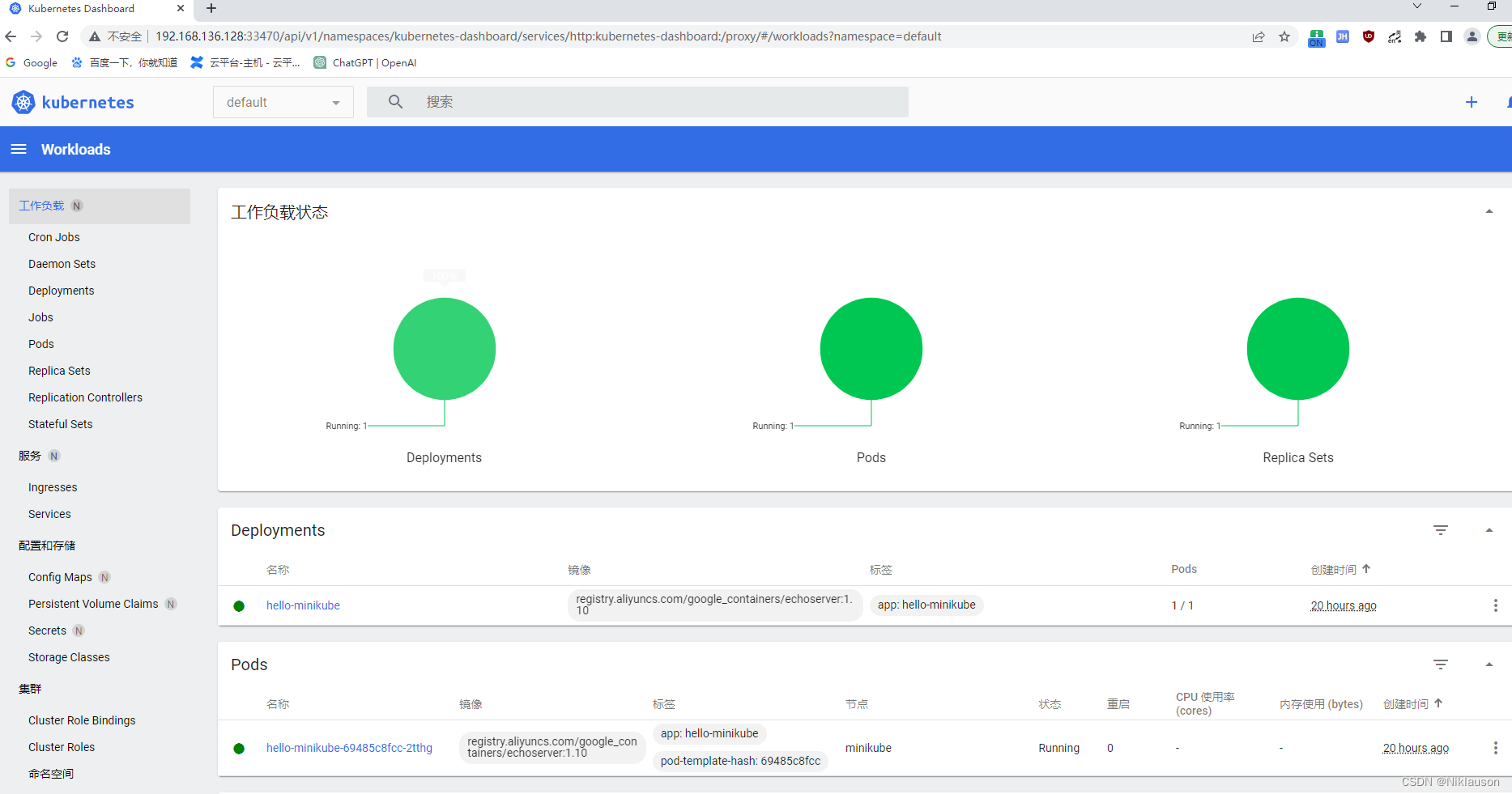Screen dimensions: 1512x794
Task: Open Deployments in sidebar
Action: pos(61,291)
